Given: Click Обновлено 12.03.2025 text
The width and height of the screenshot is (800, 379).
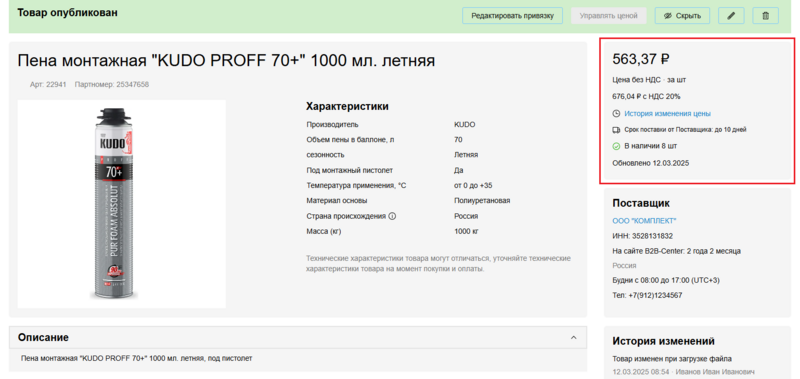Looking at the screenshot, I should [651, 163].
